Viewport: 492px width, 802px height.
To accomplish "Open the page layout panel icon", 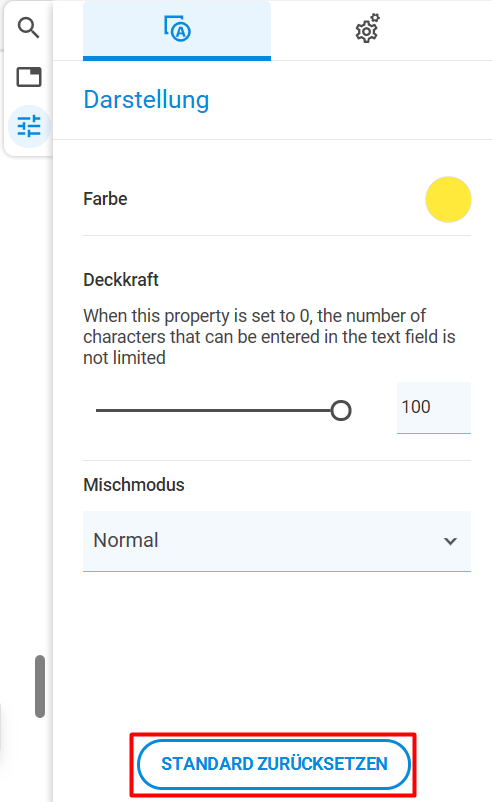I will pyautogui.click(x=29, y=77).
